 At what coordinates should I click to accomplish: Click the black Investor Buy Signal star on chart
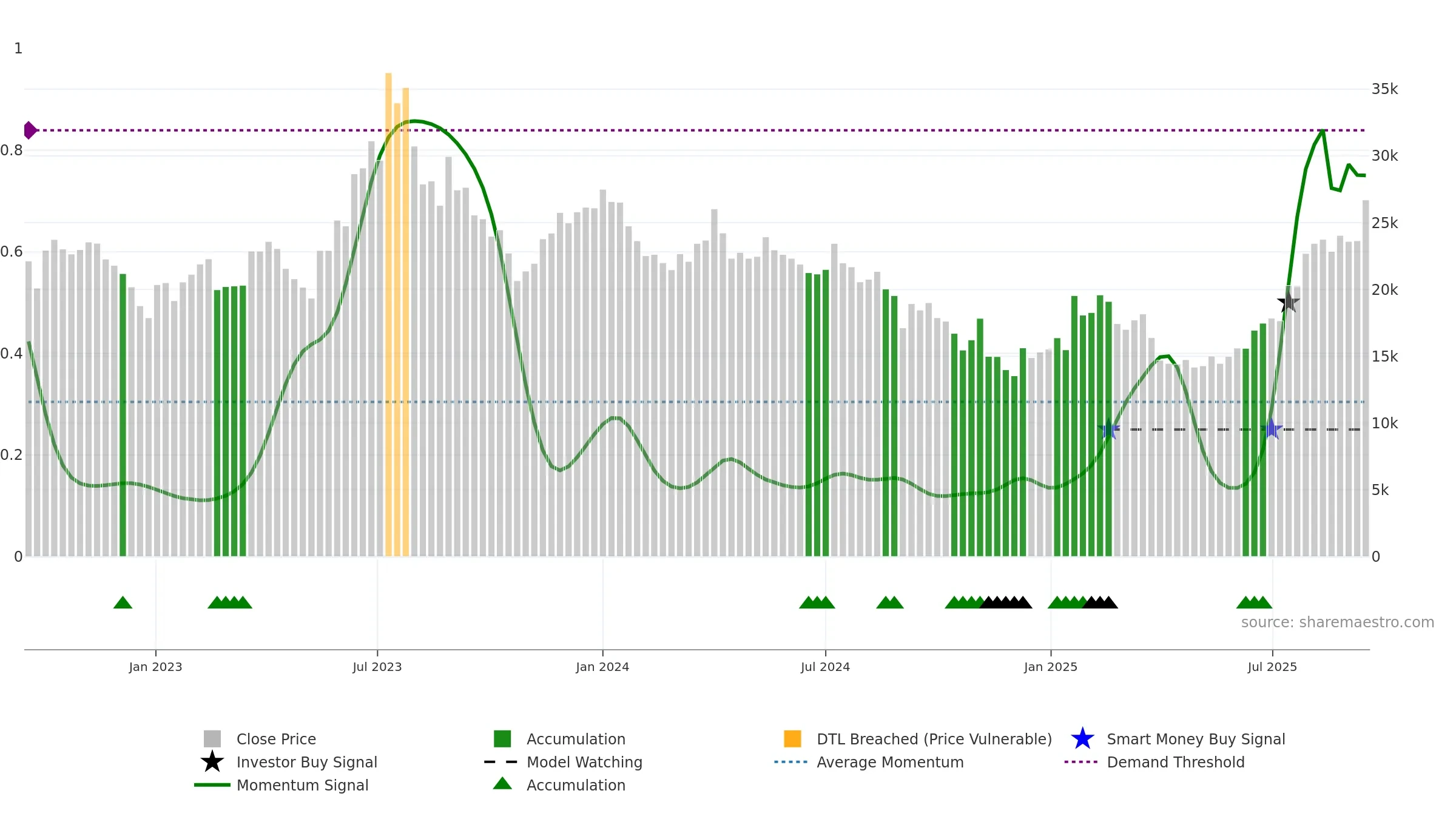click(x=1288, y=302)
